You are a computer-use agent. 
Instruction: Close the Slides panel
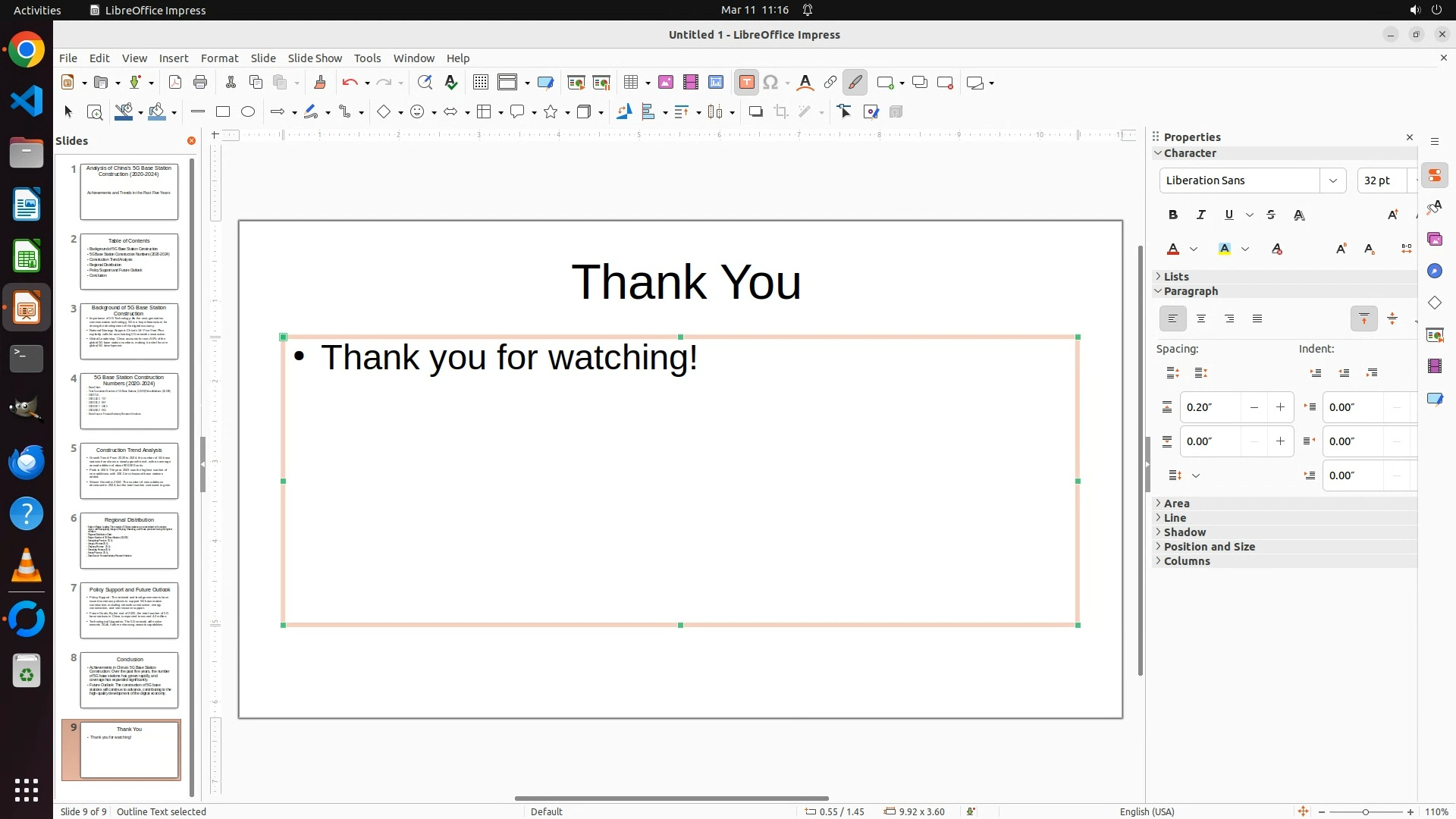[x=191, y=141]
